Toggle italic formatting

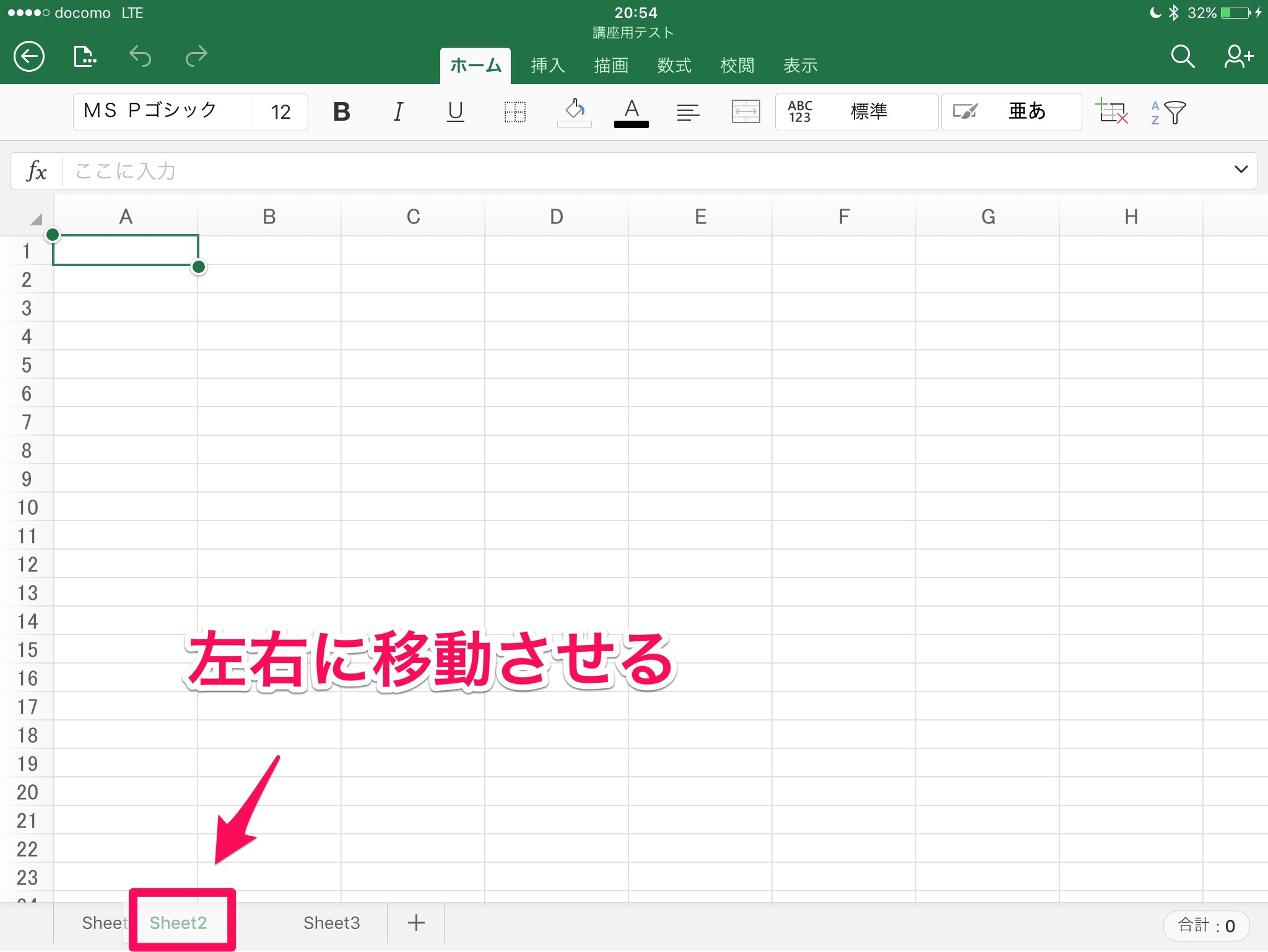tap(398, 112)
